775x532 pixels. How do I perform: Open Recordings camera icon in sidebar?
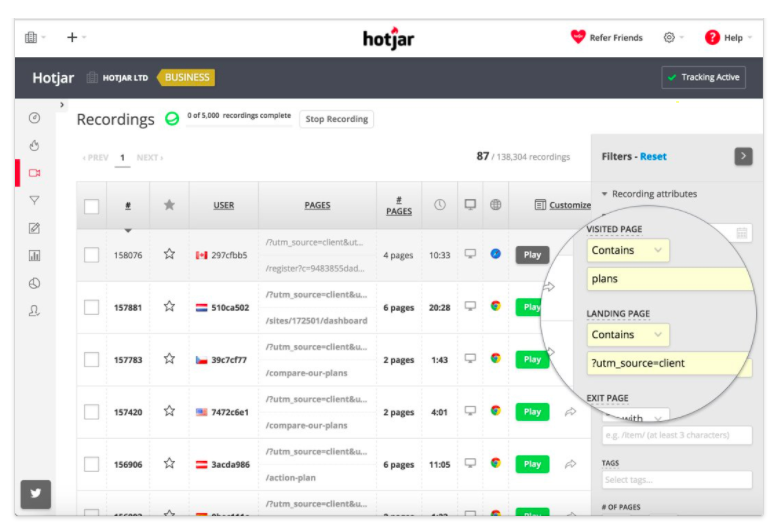click(x=34, y=173)
